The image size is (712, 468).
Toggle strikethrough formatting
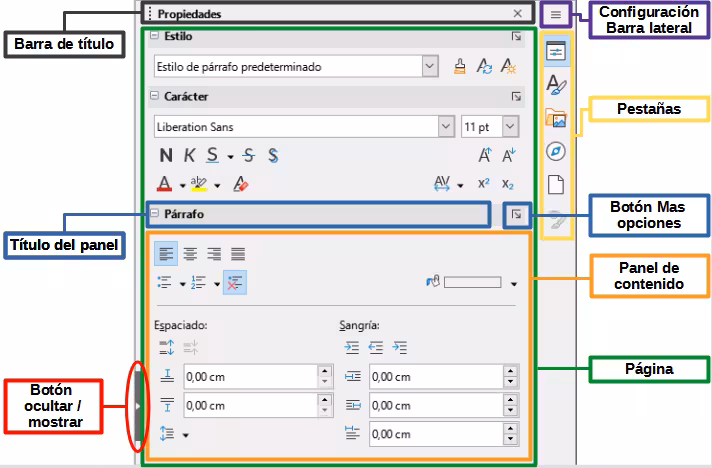click(x=249, y=156)
